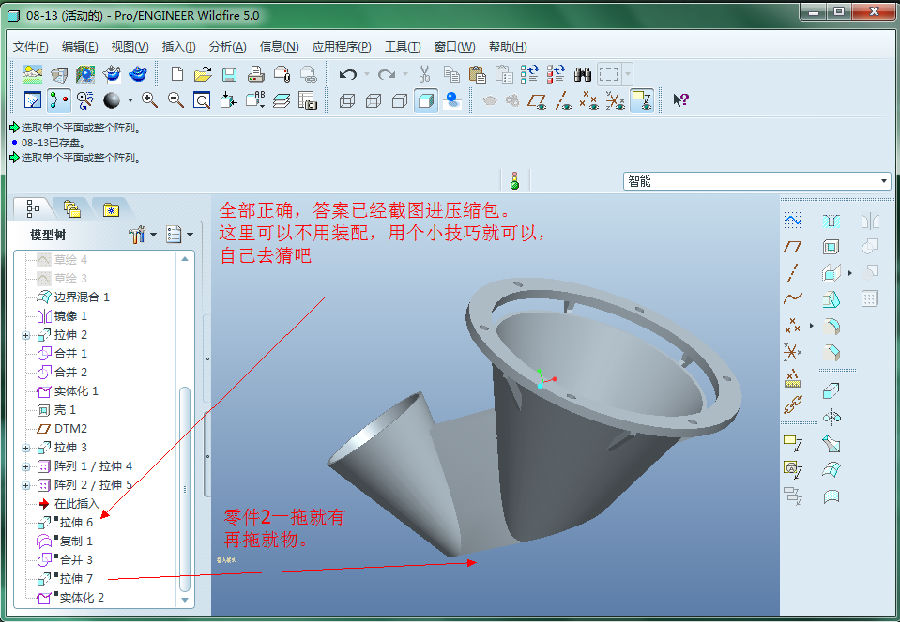Toggle datum planes display
The image size is (900, 622).
point(537,100)
